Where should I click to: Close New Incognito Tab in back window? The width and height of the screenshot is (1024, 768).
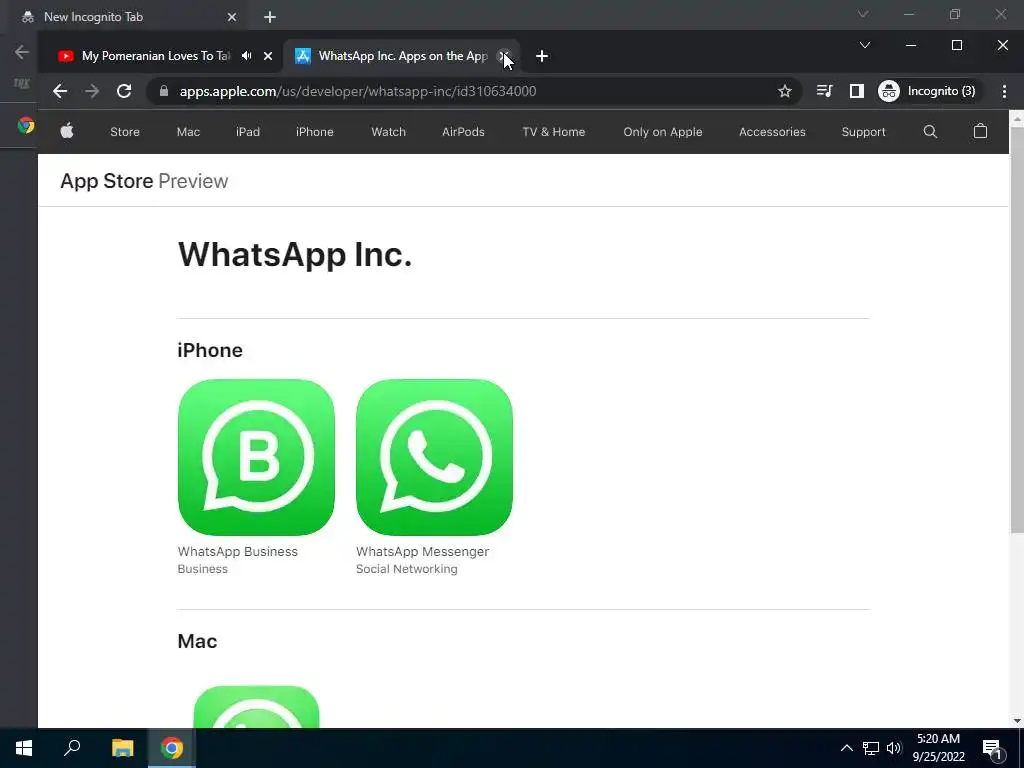[x=231, y=17]
